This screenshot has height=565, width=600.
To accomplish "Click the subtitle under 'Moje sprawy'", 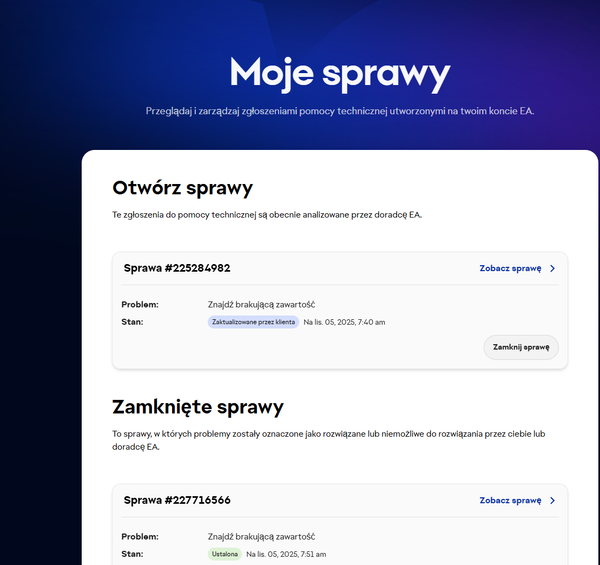I will click(340, 111).
